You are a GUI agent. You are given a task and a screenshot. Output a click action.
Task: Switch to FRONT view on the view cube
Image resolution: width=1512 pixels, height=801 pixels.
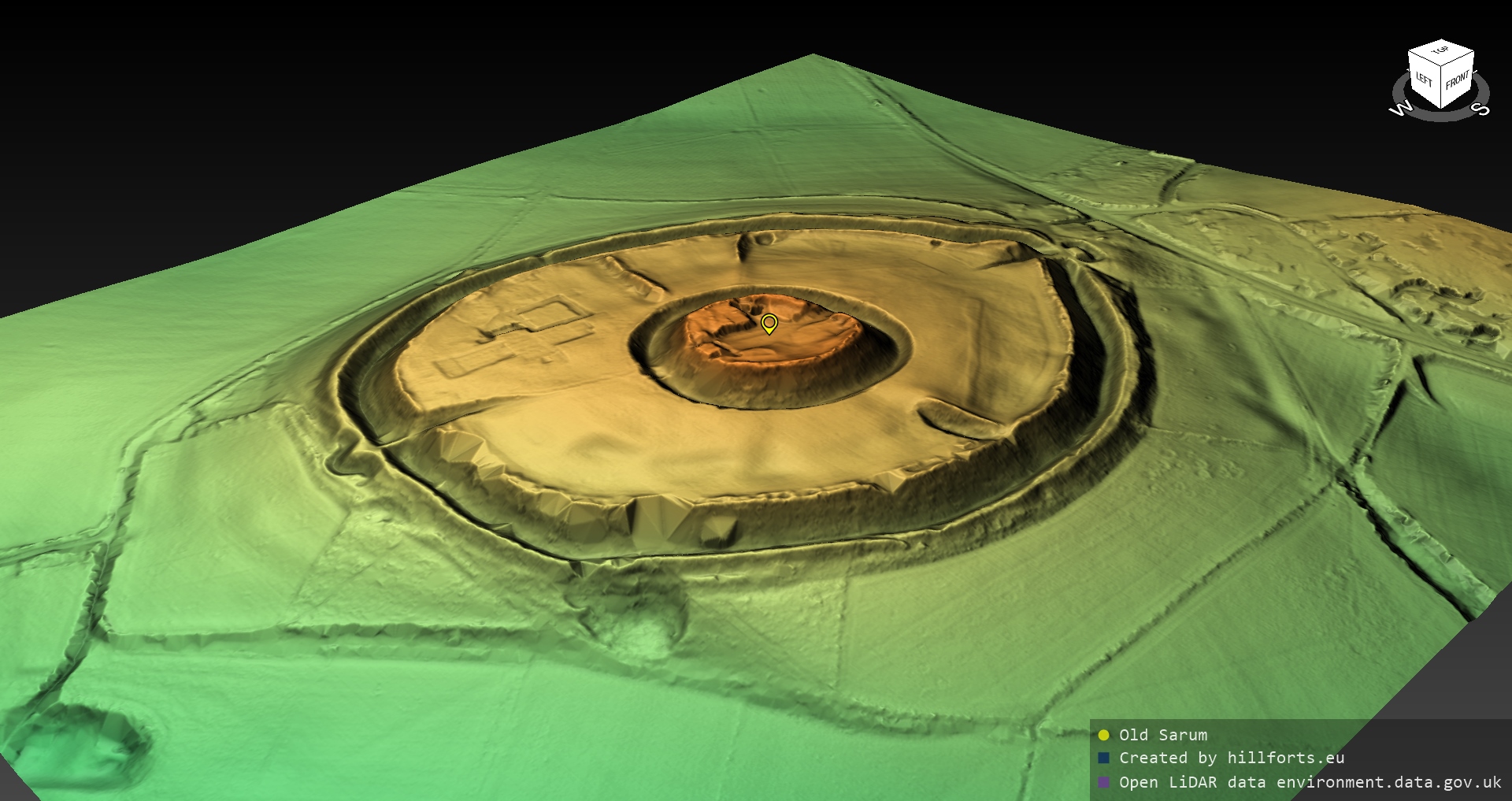[x=1458, y=80]
